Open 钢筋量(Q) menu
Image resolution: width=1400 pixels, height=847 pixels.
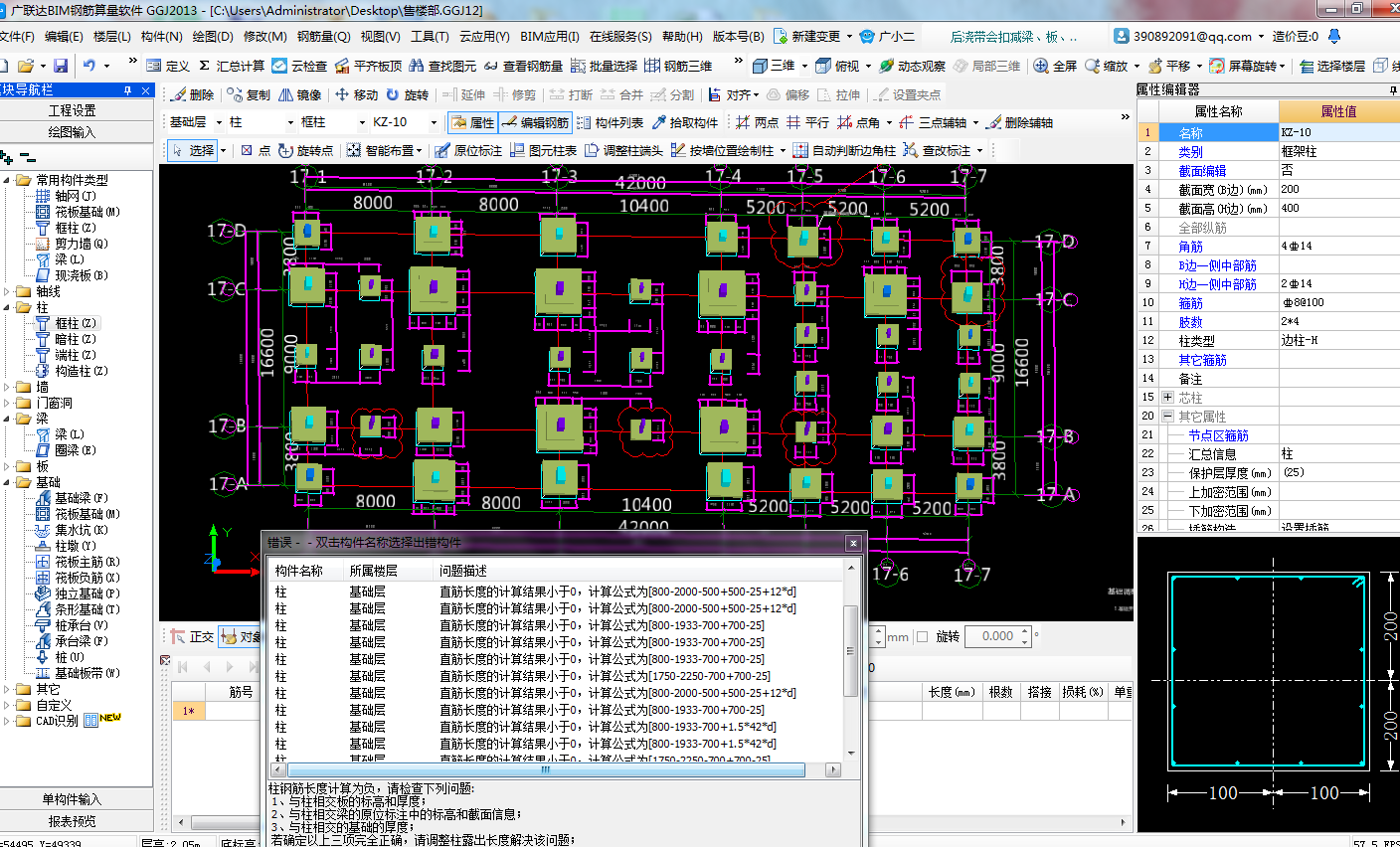[324, 37]
